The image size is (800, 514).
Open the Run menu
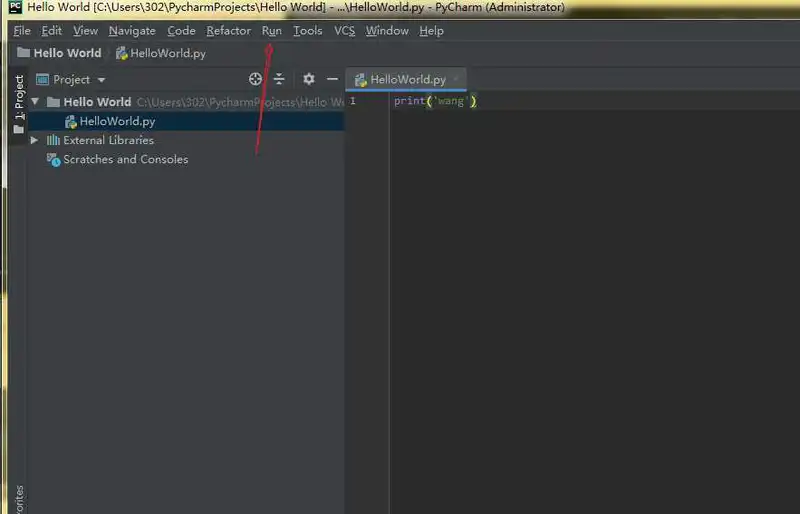tap(271, 31)
